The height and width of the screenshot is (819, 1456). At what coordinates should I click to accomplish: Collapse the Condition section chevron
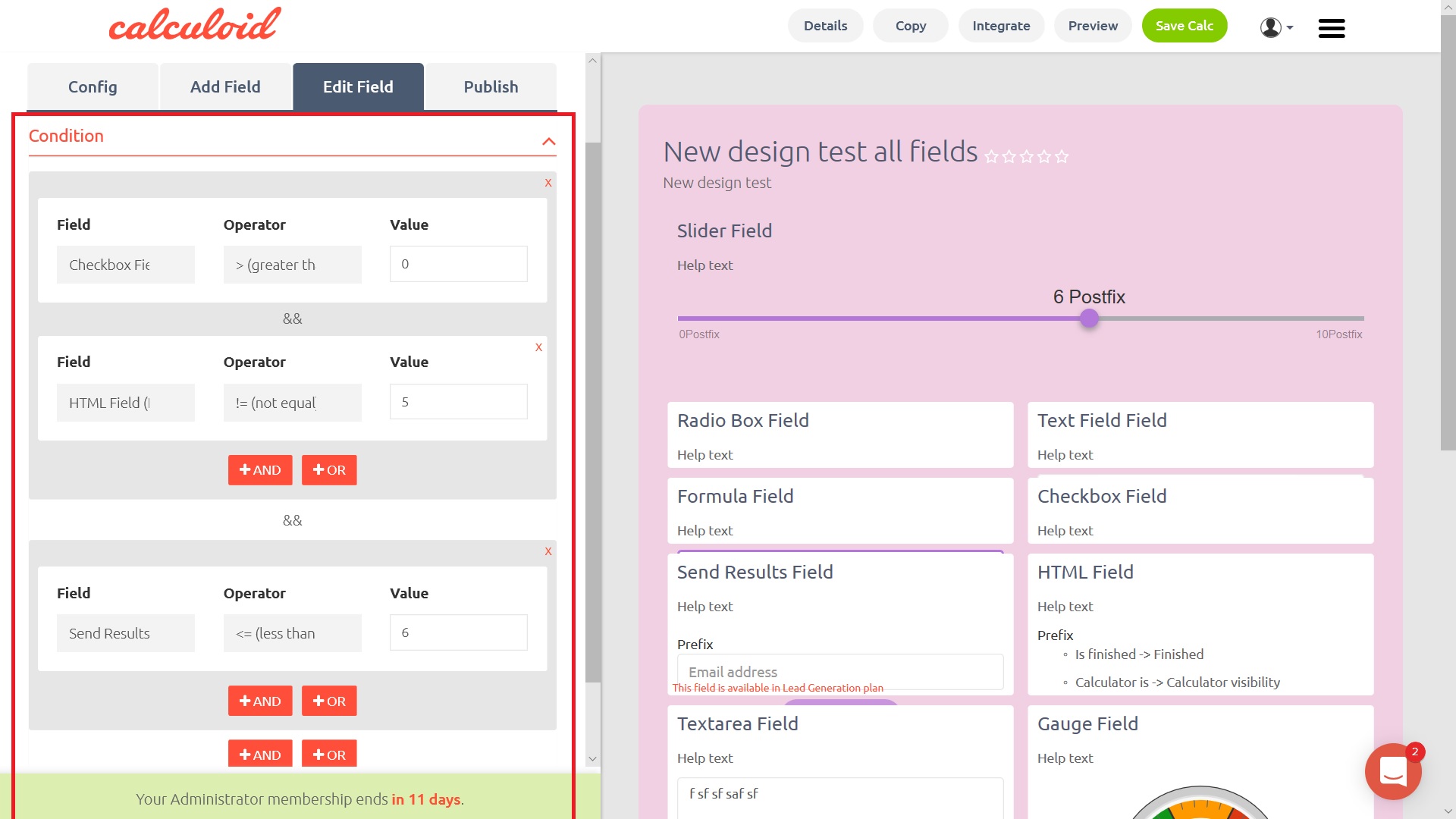[x=549, y=142]
